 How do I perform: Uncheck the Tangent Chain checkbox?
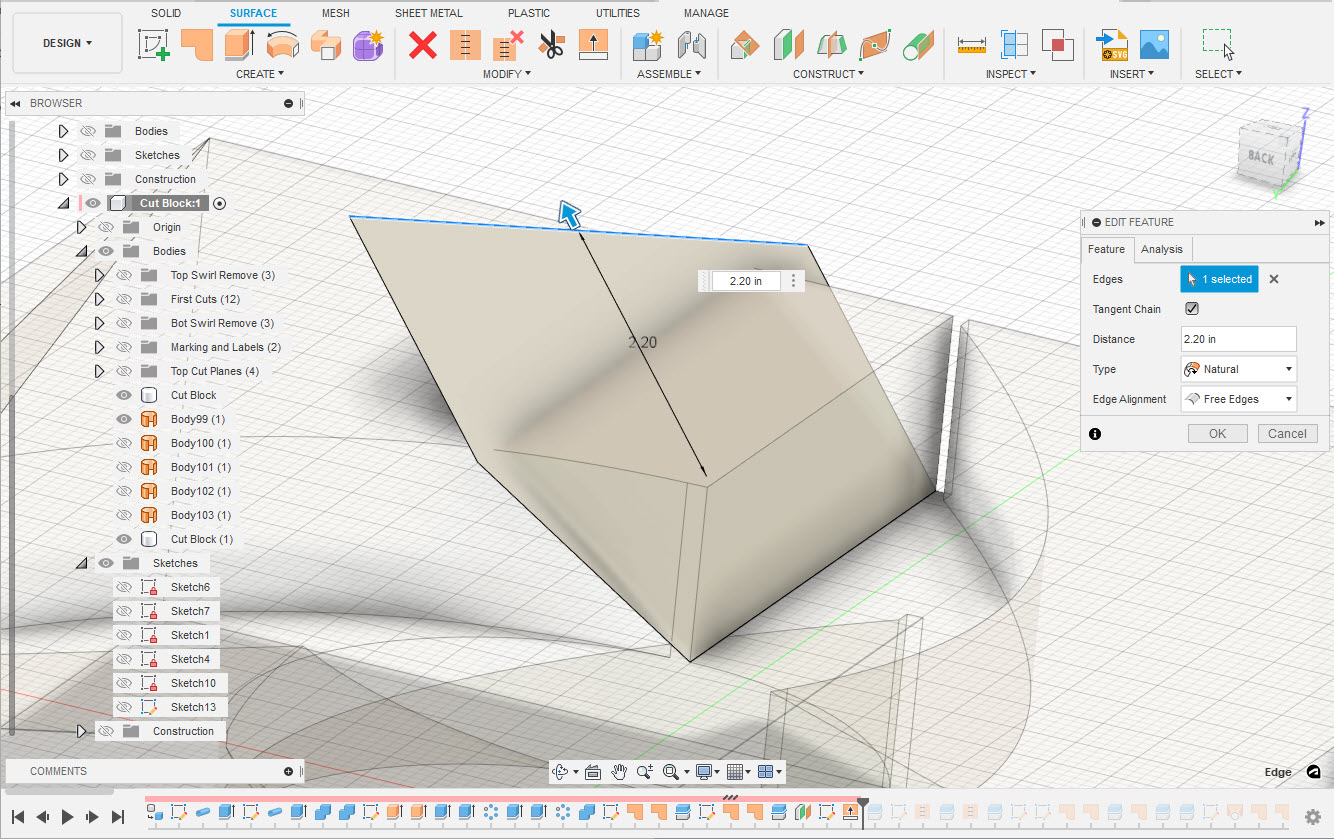(1190, 309)
